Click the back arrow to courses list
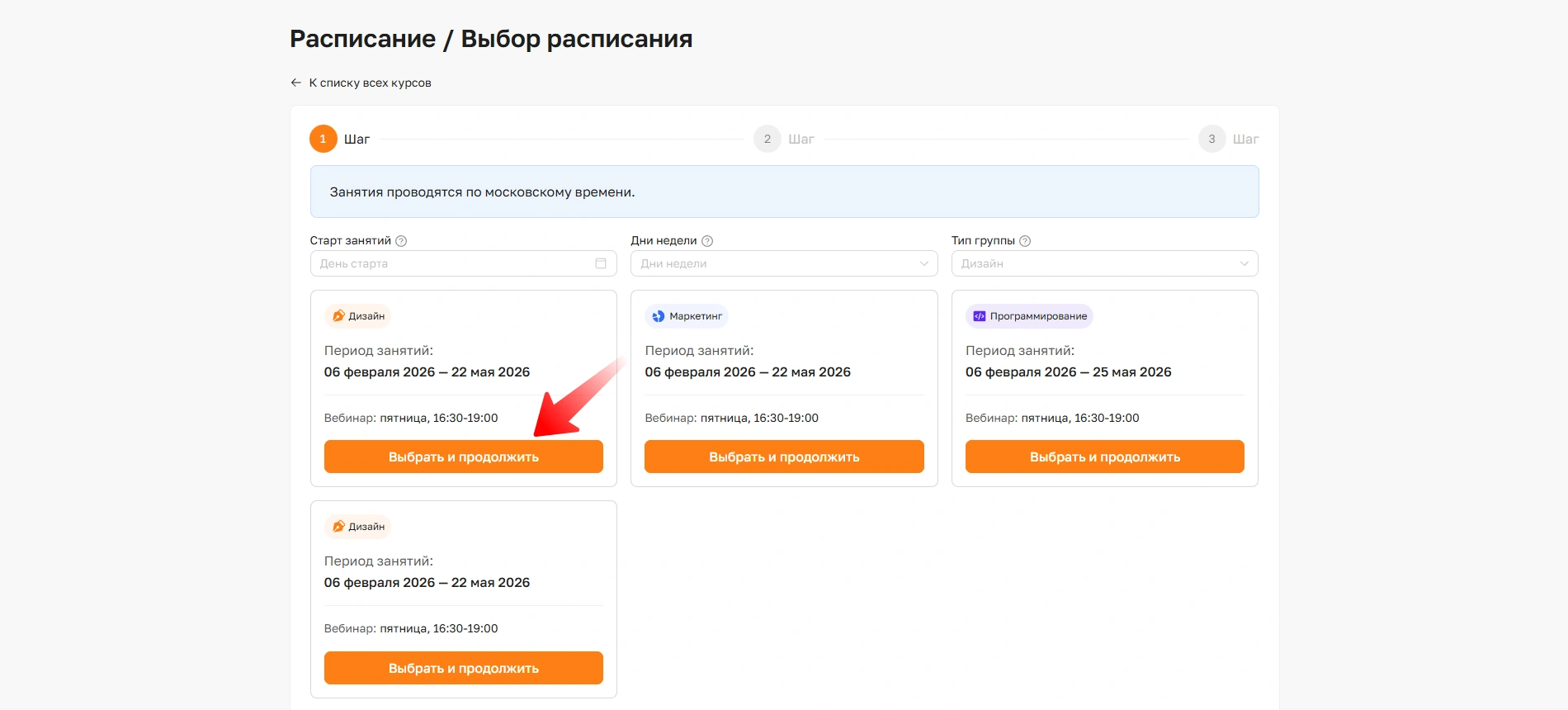The width and height of the screenshot is (1568, 710). pos(295,83)
